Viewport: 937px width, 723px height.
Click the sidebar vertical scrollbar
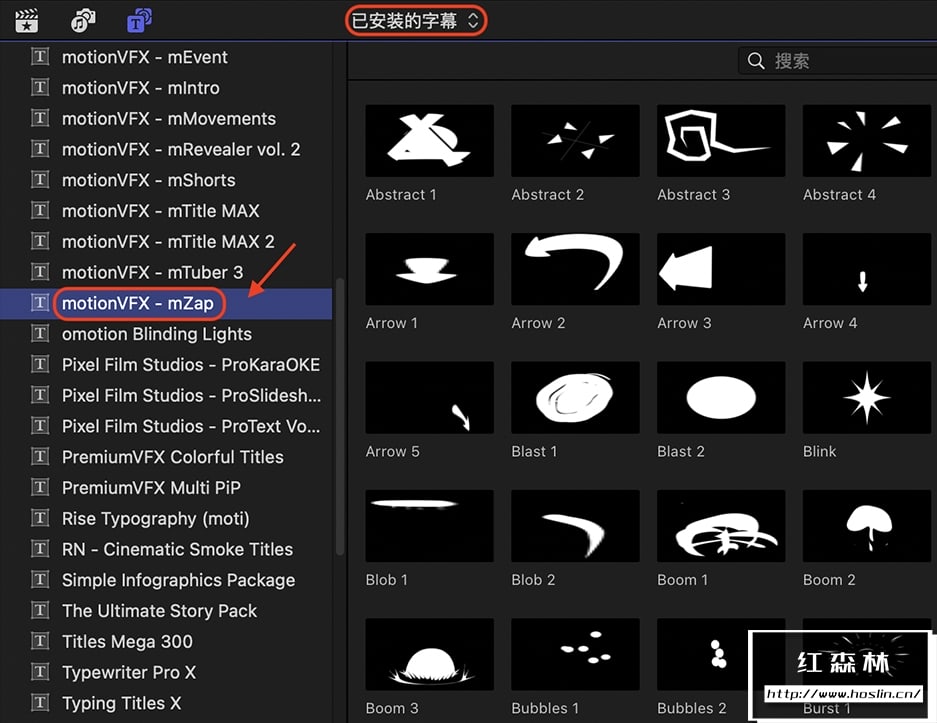click(x=340, y=416)
